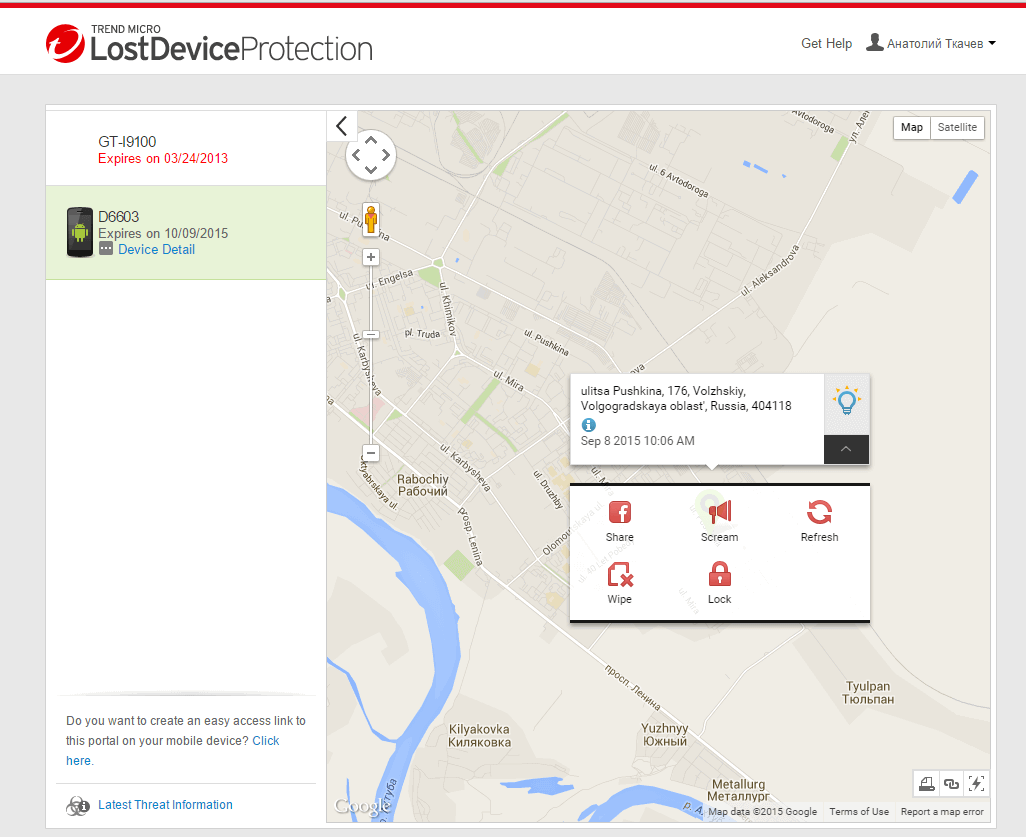Open Latest Threat Information
The height and width of the screenshot is (837, 1026).
(x=165, y=805)
